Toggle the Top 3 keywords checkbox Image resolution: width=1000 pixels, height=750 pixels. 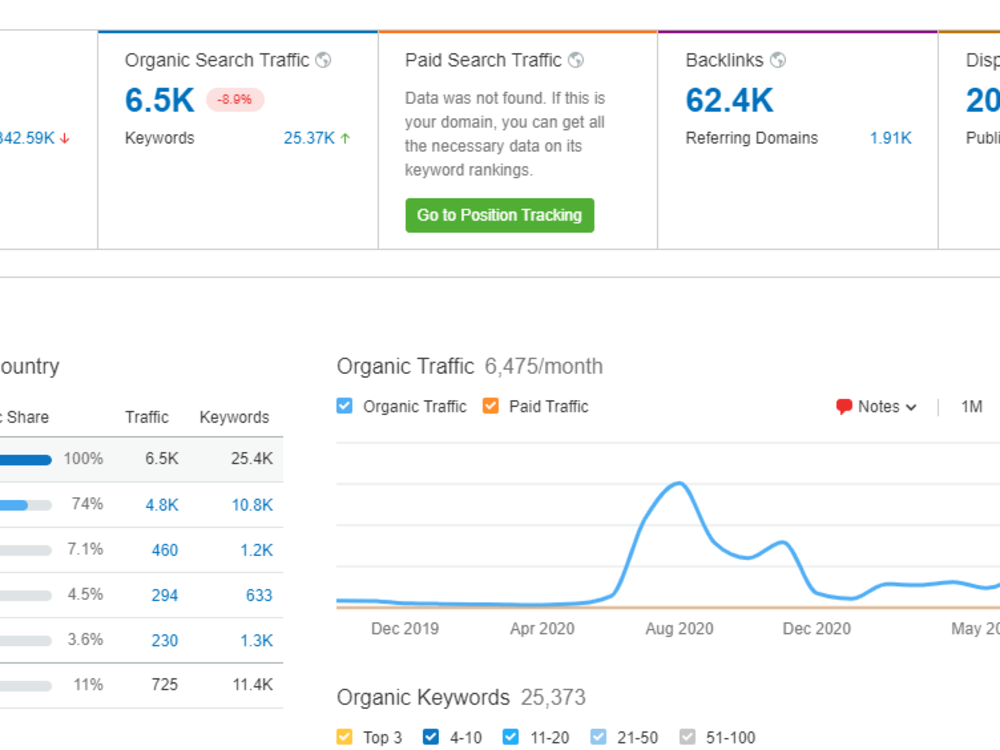coord(344,737)
